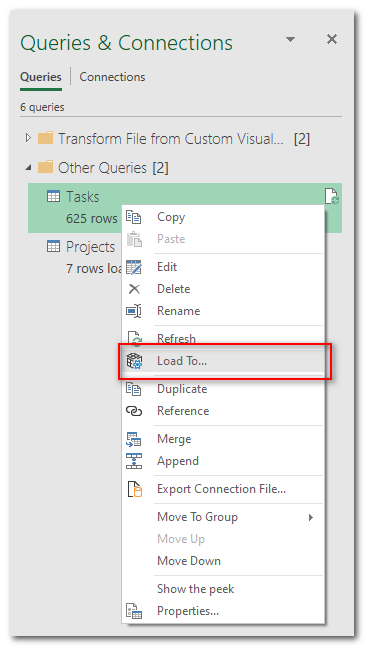The height and width of the screenshot is (647, 365).
Task: Click the Export Connection File icon
Action: click(134, 489)
